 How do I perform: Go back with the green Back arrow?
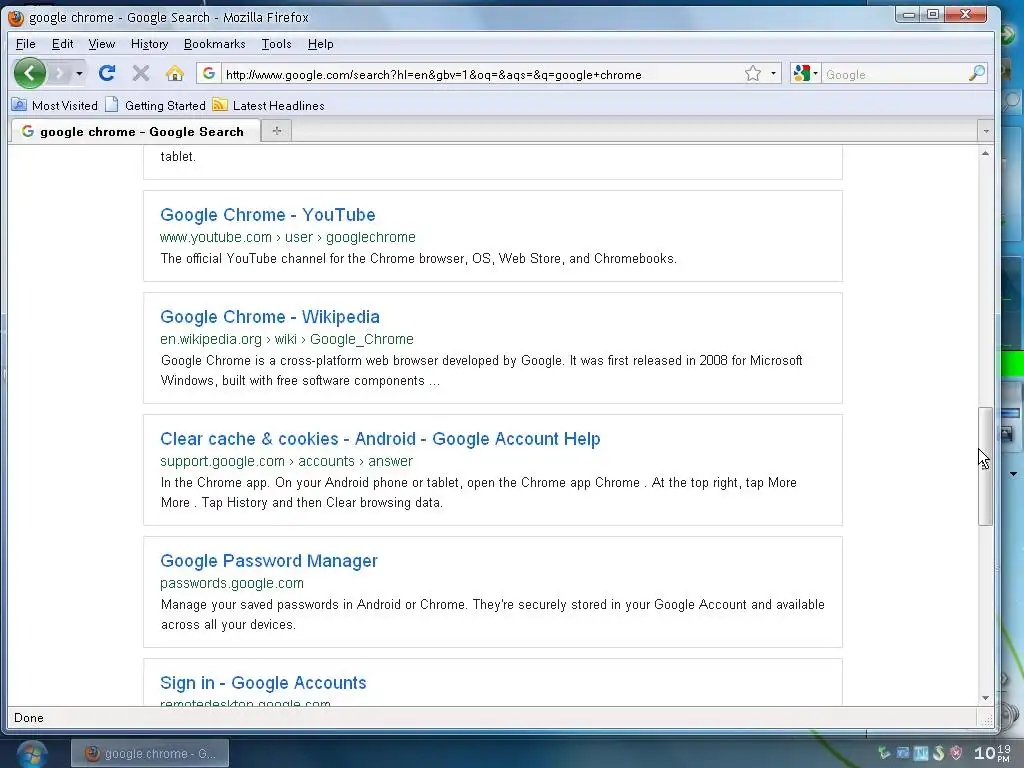click(x=29, y=73)
